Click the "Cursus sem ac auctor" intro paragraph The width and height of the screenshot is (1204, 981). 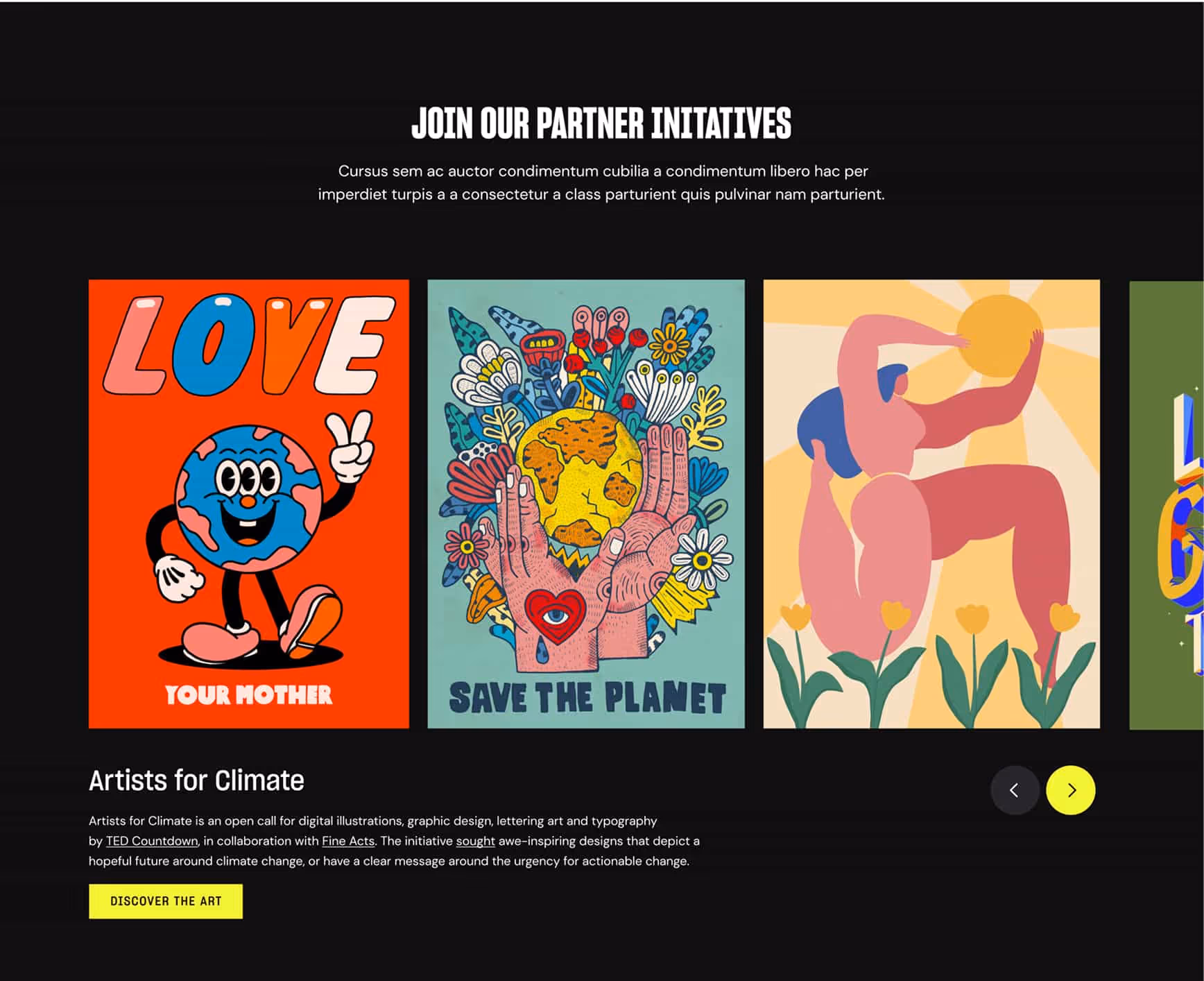[601, 182]
